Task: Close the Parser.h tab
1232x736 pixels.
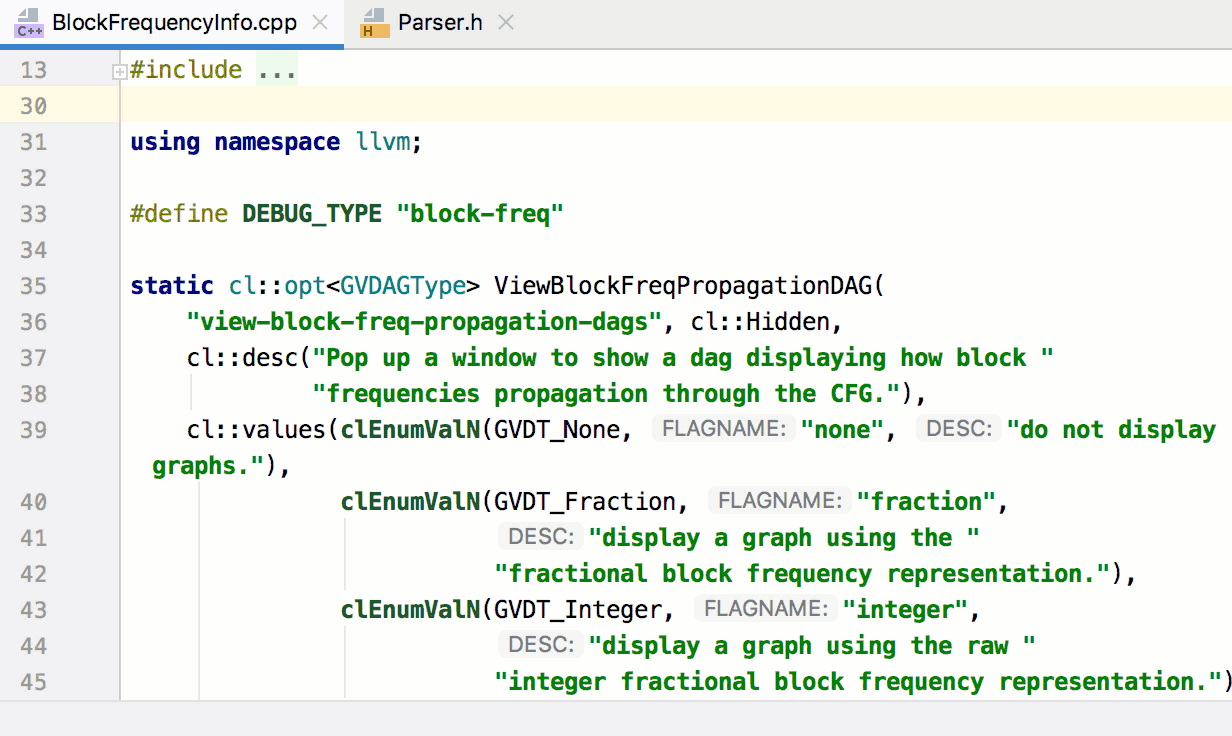Action: [505, 20]
